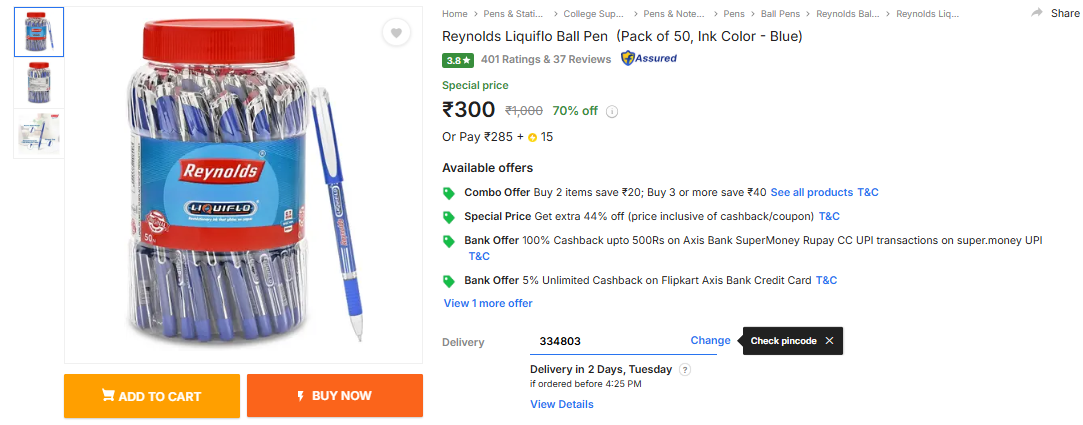Click the BUY NOW button
This screenshot has width=1083, height=425.
pos(335,396)
